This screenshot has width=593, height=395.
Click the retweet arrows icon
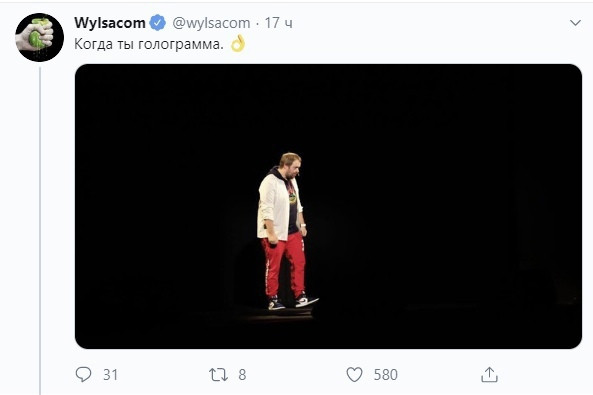click(218, 375)
